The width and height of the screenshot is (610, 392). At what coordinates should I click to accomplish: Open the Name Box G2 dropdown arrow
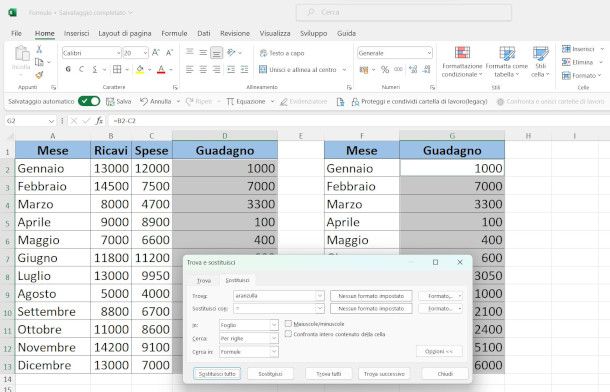(x=51, y=121)
